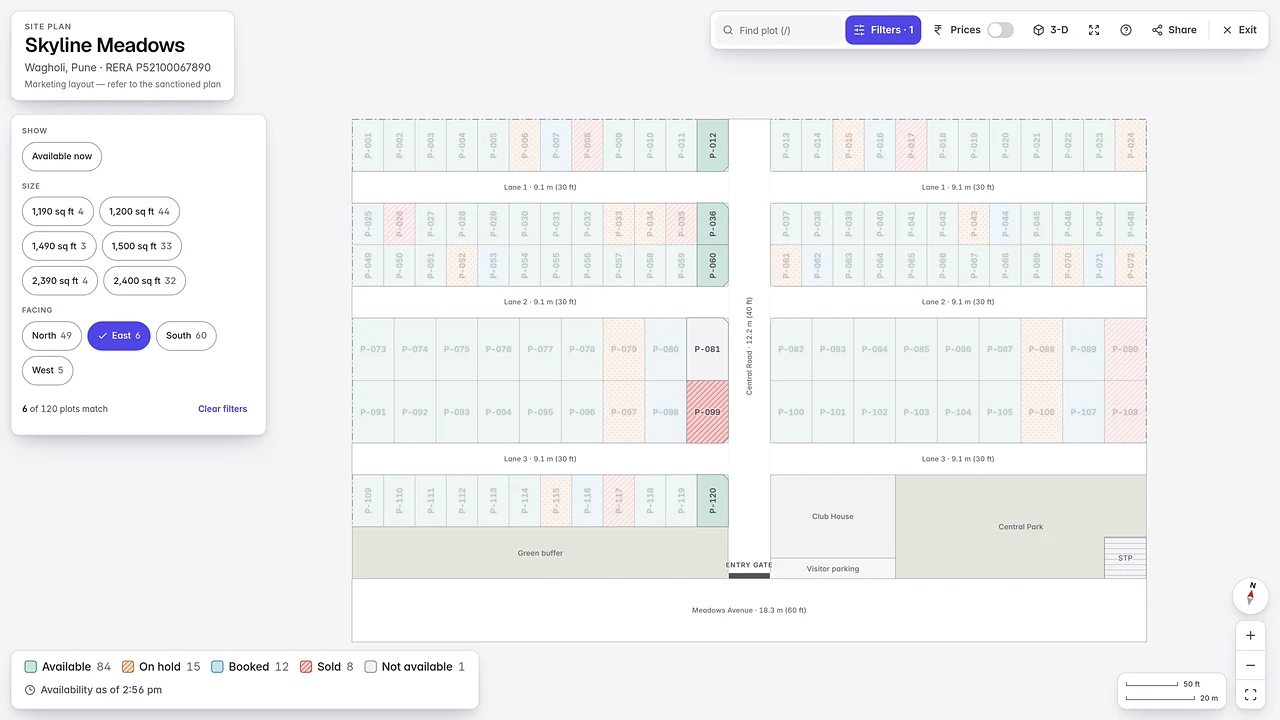1280x720 pixels.
Task: Click the fullscreen expand icon in top toolbar
Action: coord(1094,30)
